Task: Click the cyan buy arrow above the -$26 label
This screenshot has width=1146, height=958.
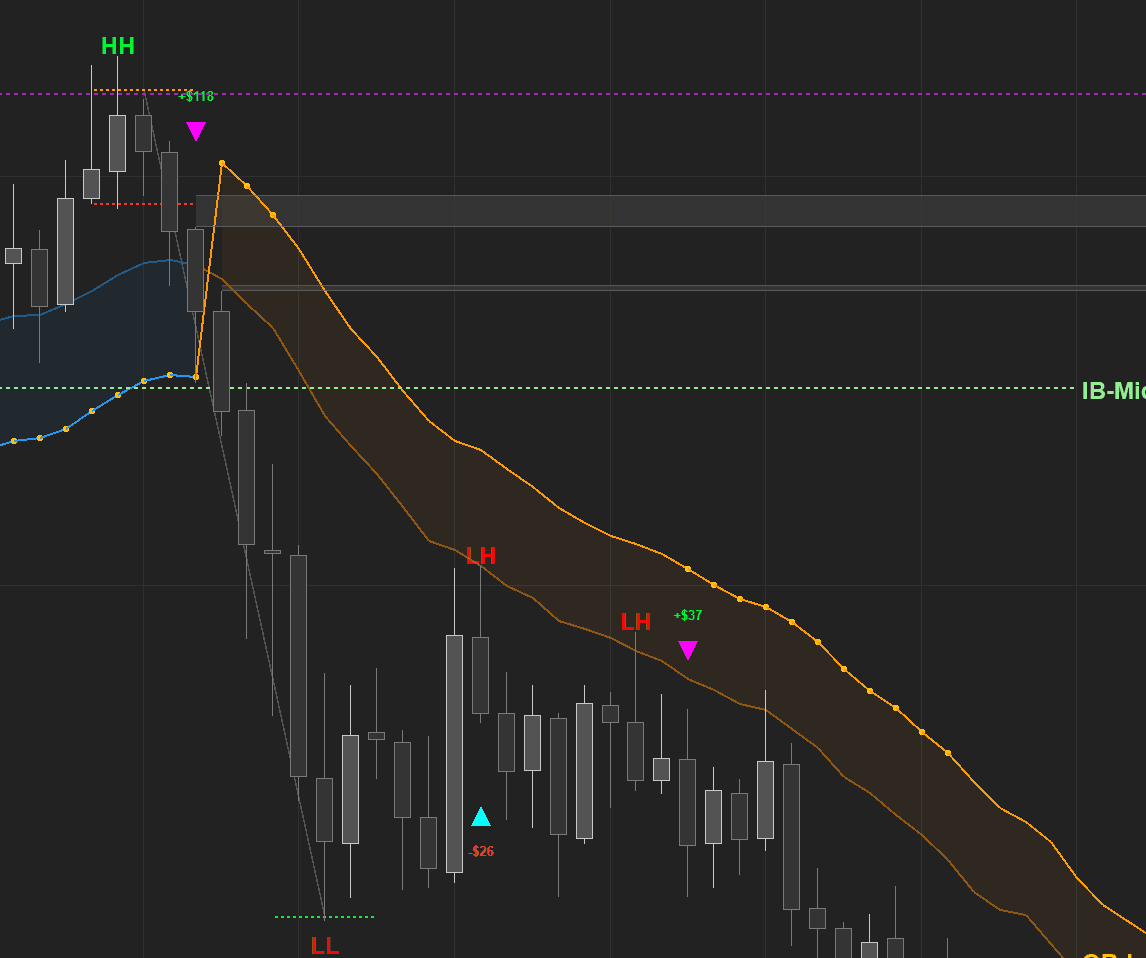Action: (x=480, y=817)
